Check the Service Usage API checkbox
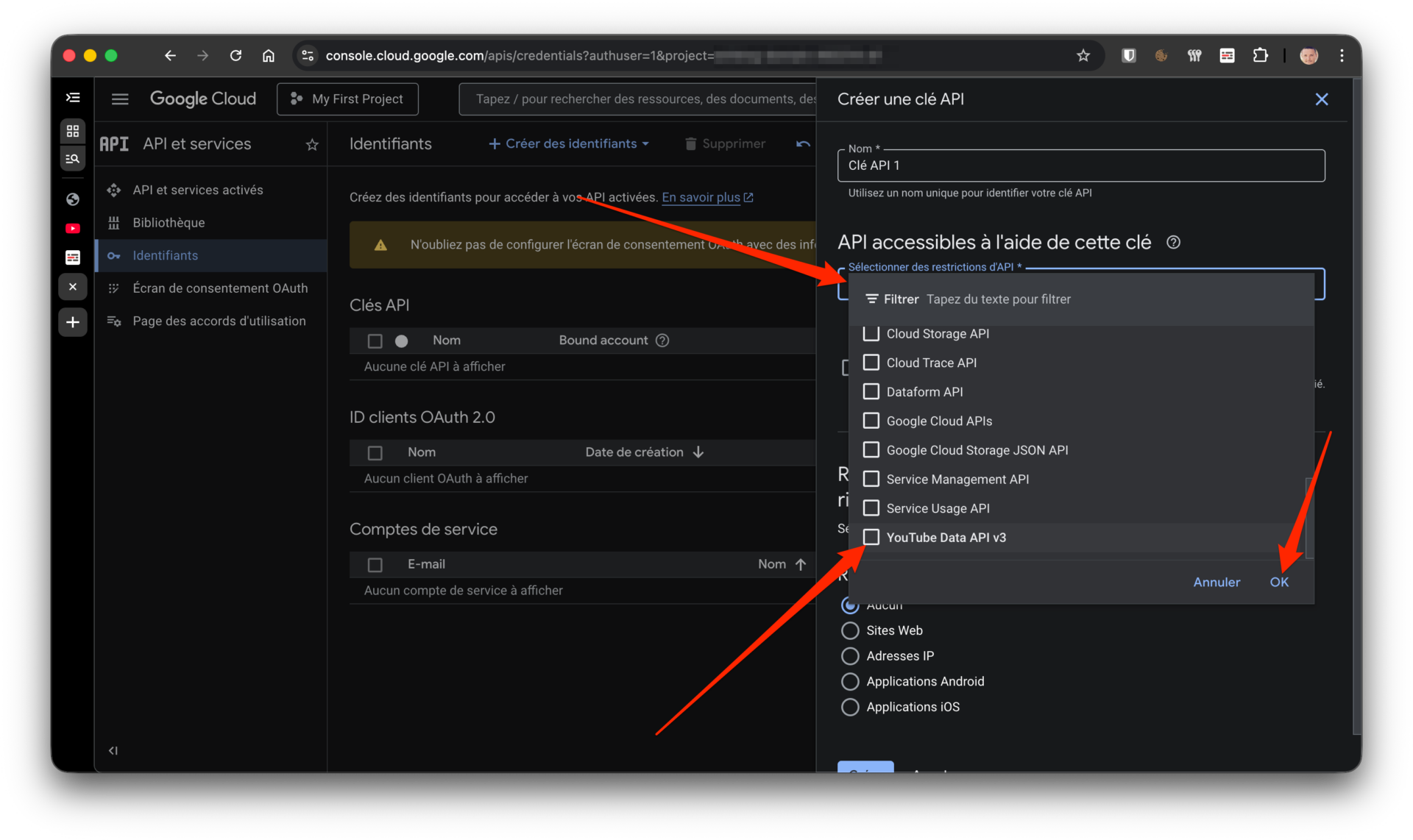Image resolution: width=1413 pixels, height=840 pixels. point(871,508)
